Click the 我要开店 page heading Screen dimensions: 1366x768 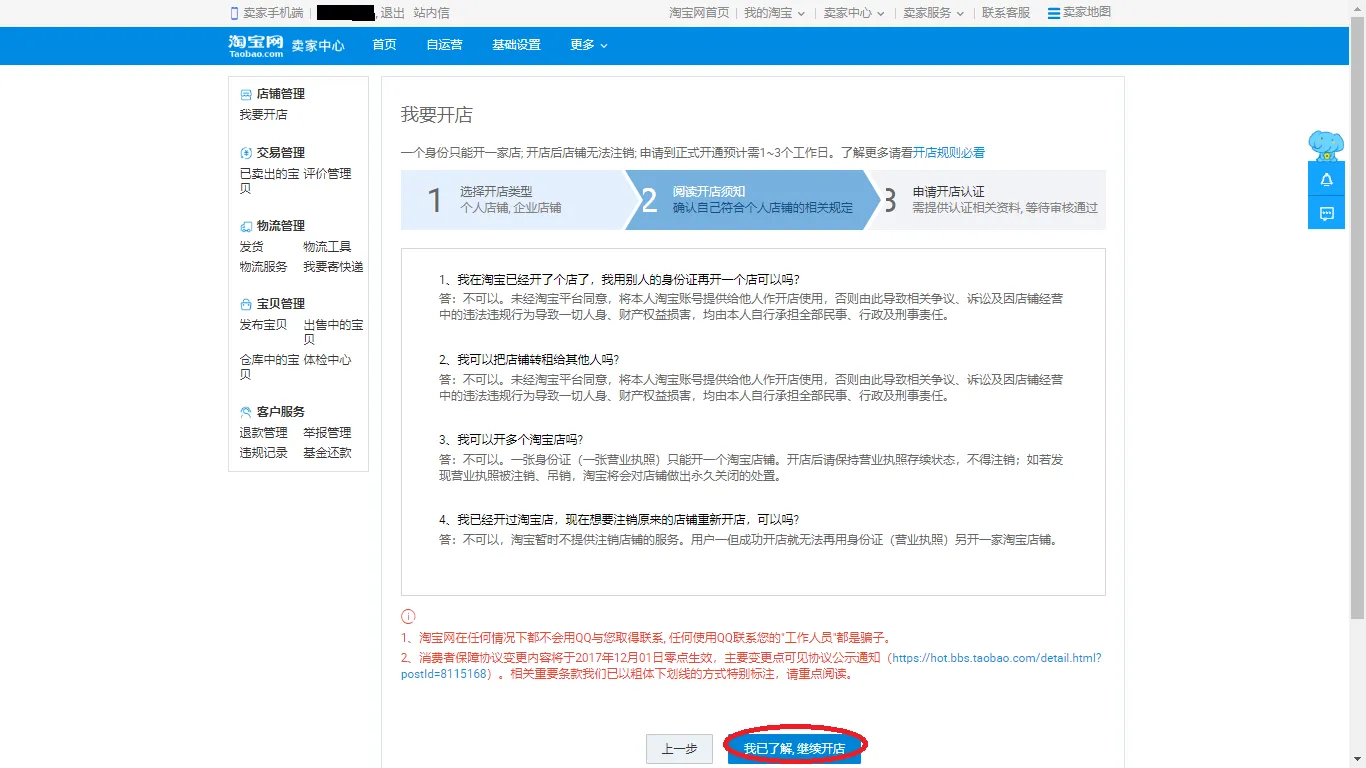coord(437,115)
